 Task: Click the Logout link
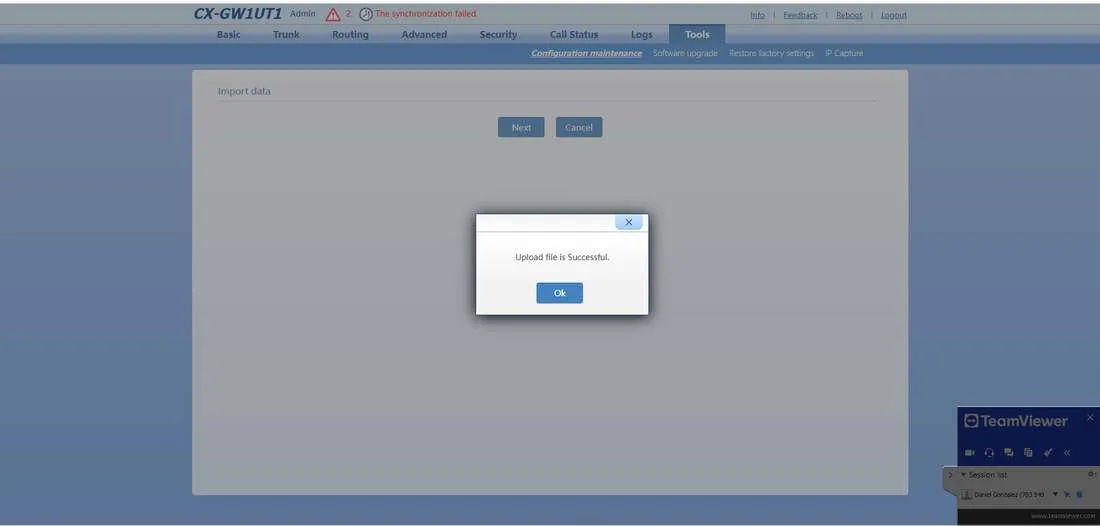(894, 15)
